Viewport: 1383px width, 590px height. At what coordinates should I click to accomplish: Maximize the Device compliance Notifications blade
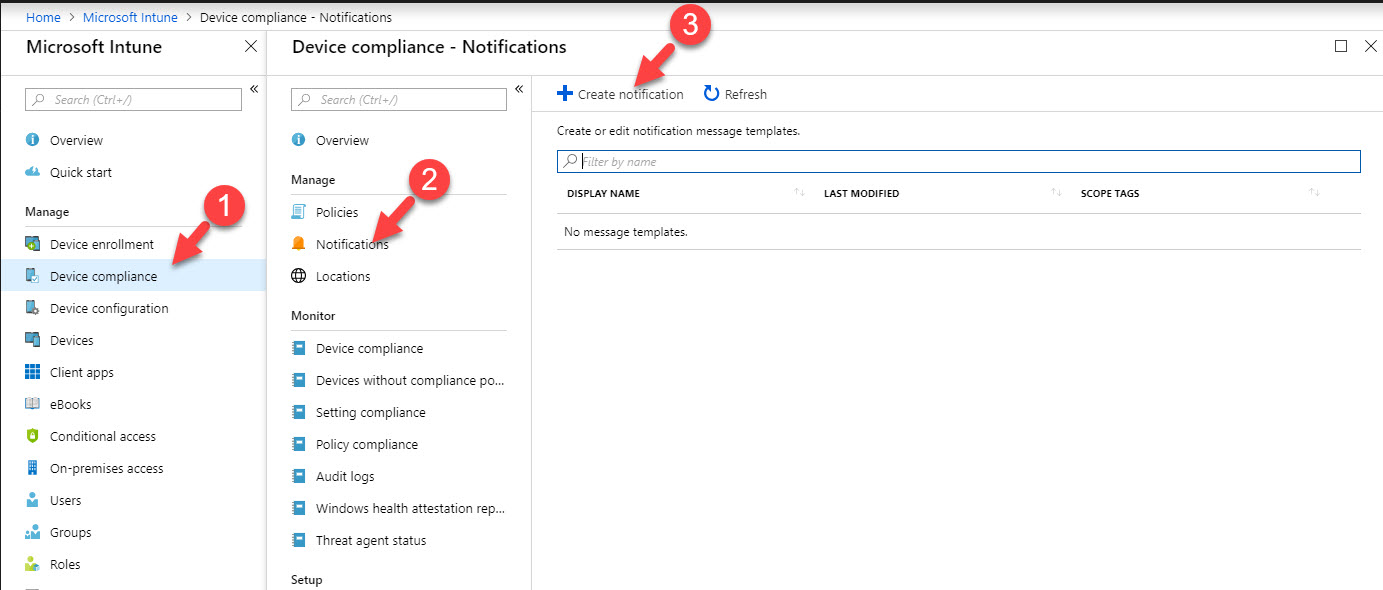pos(1341,46)
